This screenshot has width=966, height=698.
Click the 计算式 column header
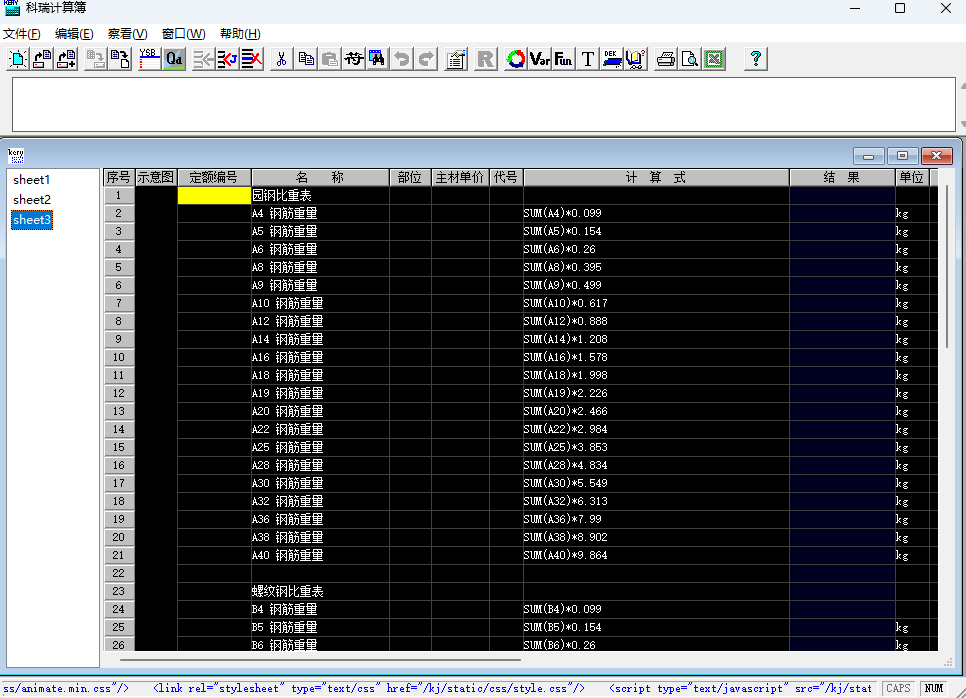point(656,177)
